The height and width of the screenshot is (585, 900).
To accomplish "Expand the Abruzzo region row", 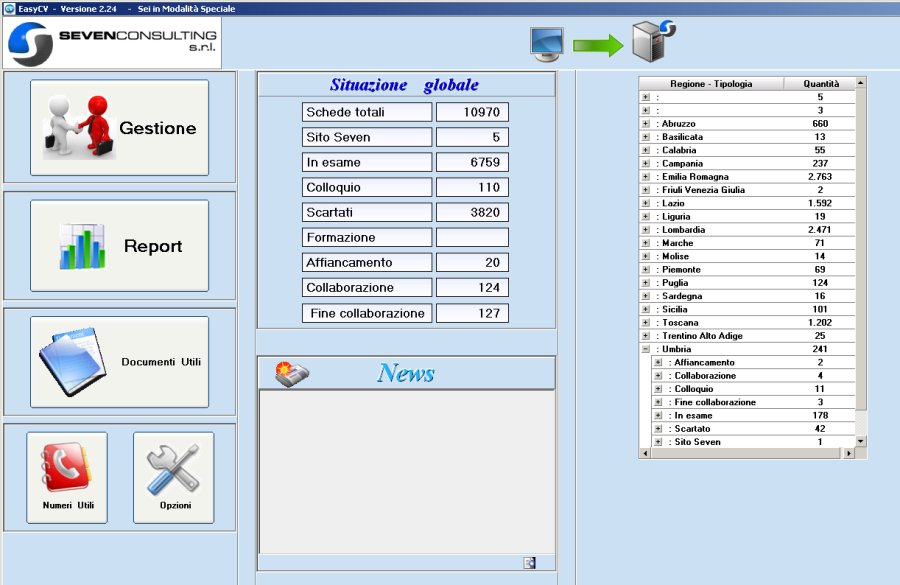I will (646, 123).
